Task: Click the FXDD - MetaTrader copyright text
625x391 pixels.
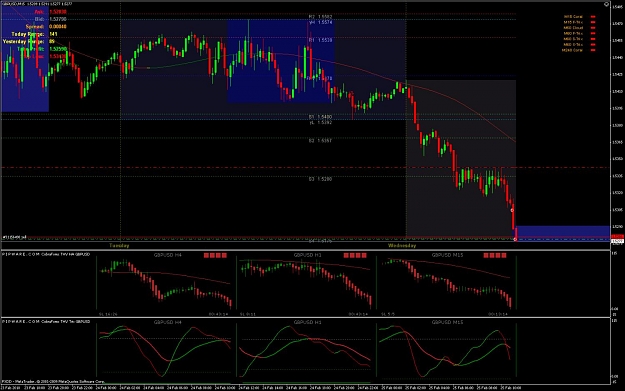Action: click(53, 381)
